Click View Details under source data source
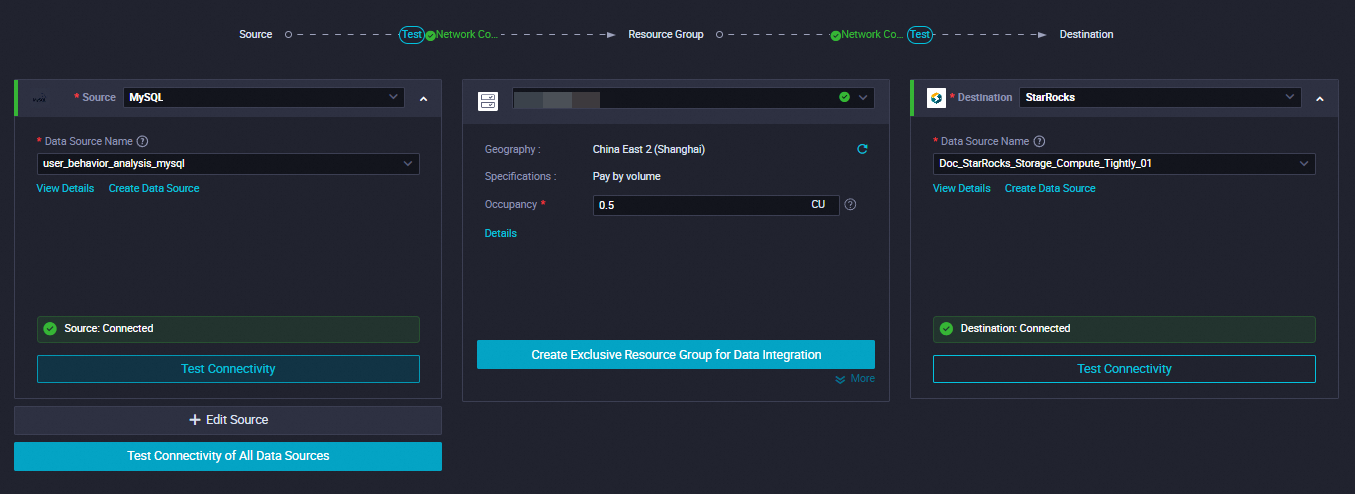Viewport: 1355px width, 494px height. click(x=65, y=188)
